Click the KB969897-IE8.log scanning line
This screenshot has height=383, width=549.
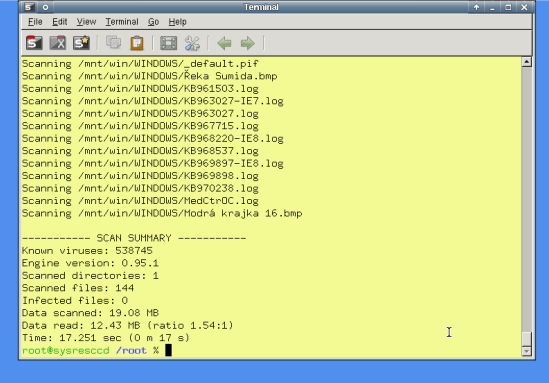pos(153,163)
